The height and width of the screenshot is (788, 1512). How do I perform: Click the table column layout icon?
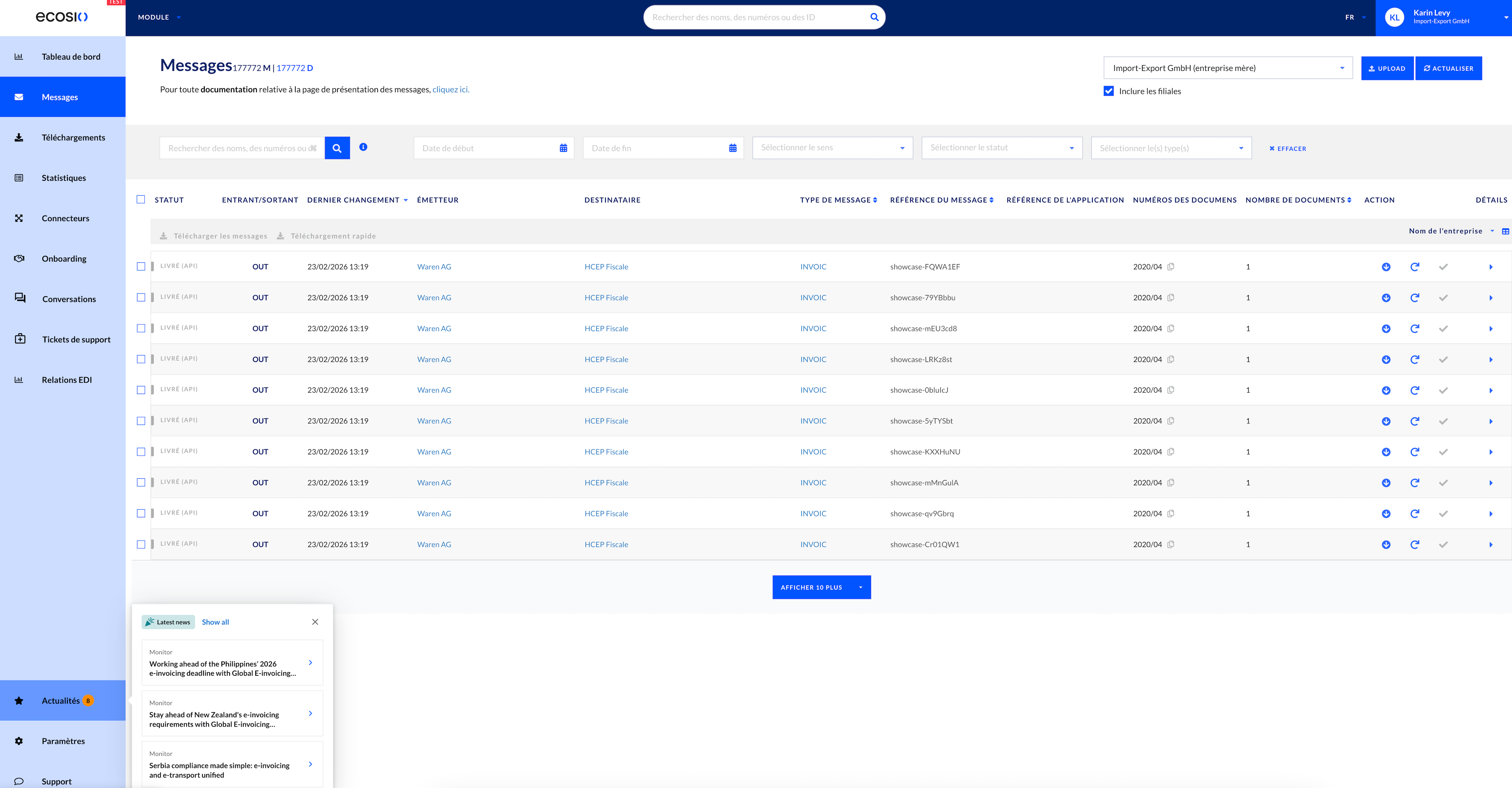1505,231
